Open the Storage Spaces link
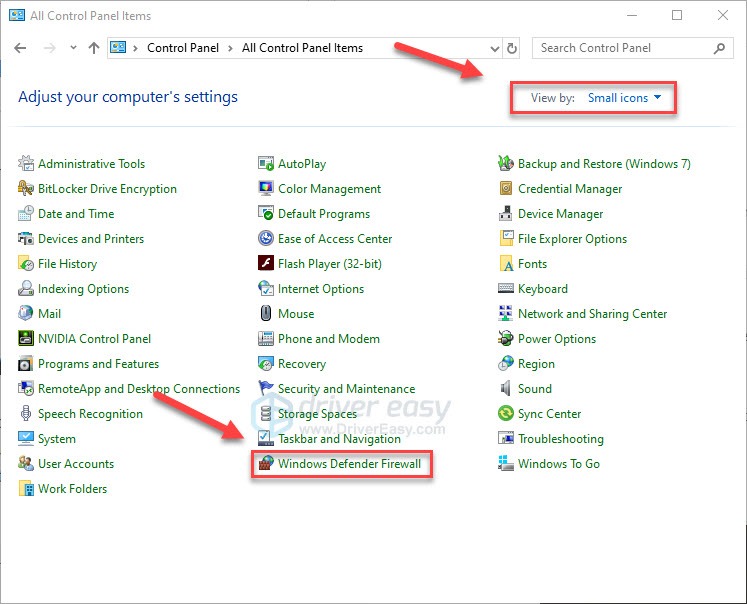This screenshot has height=604, width=747. [x=317, y=414]
